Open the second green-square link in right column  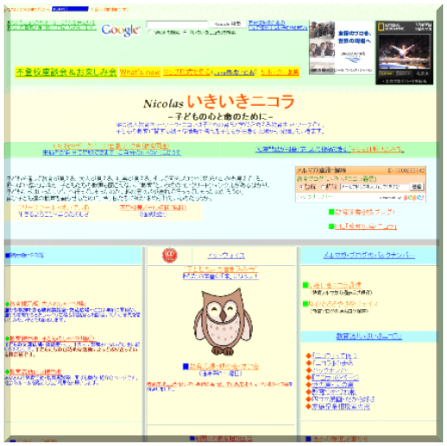tap(343, 304)
